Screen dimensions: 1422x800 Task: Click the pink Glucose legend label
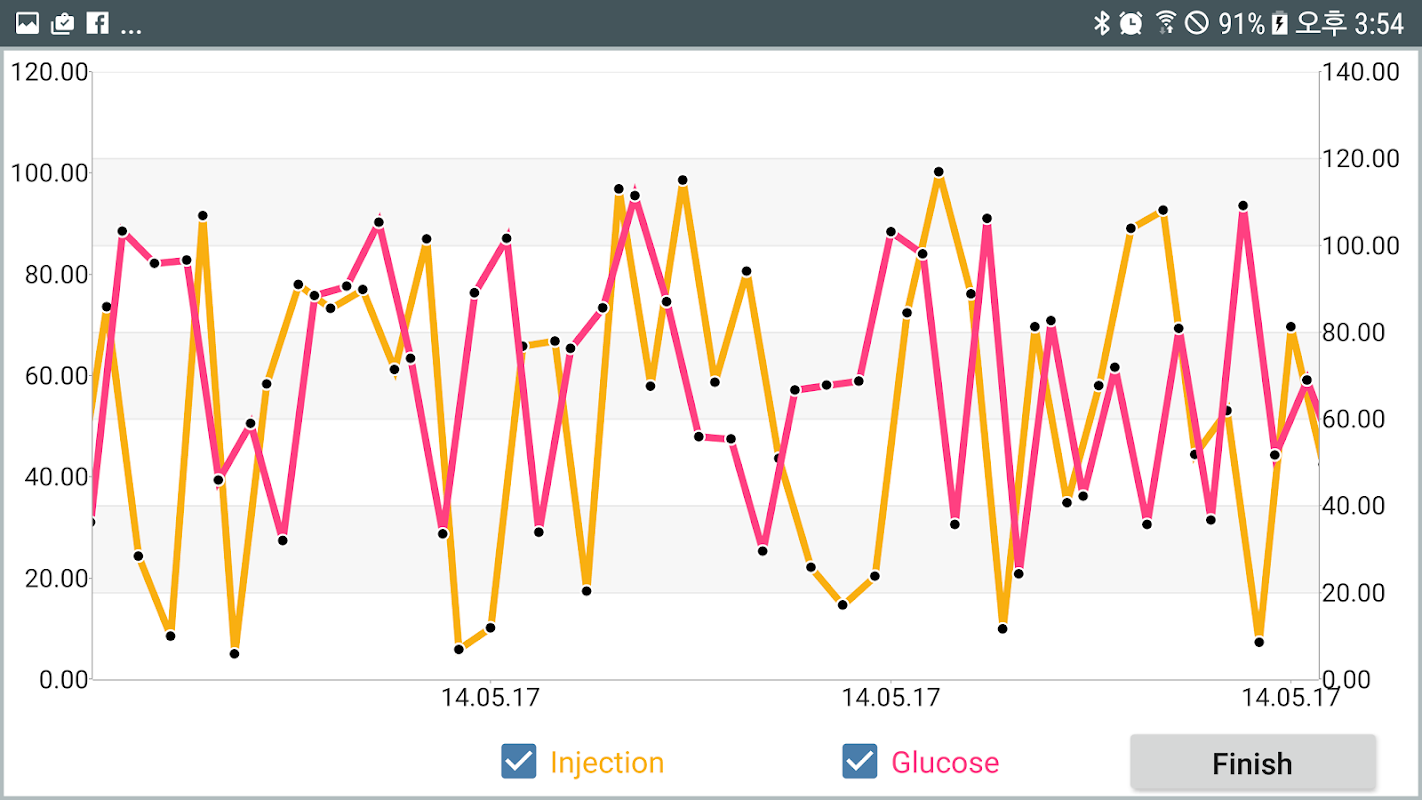pyautogui.click(x=945, y=763)
